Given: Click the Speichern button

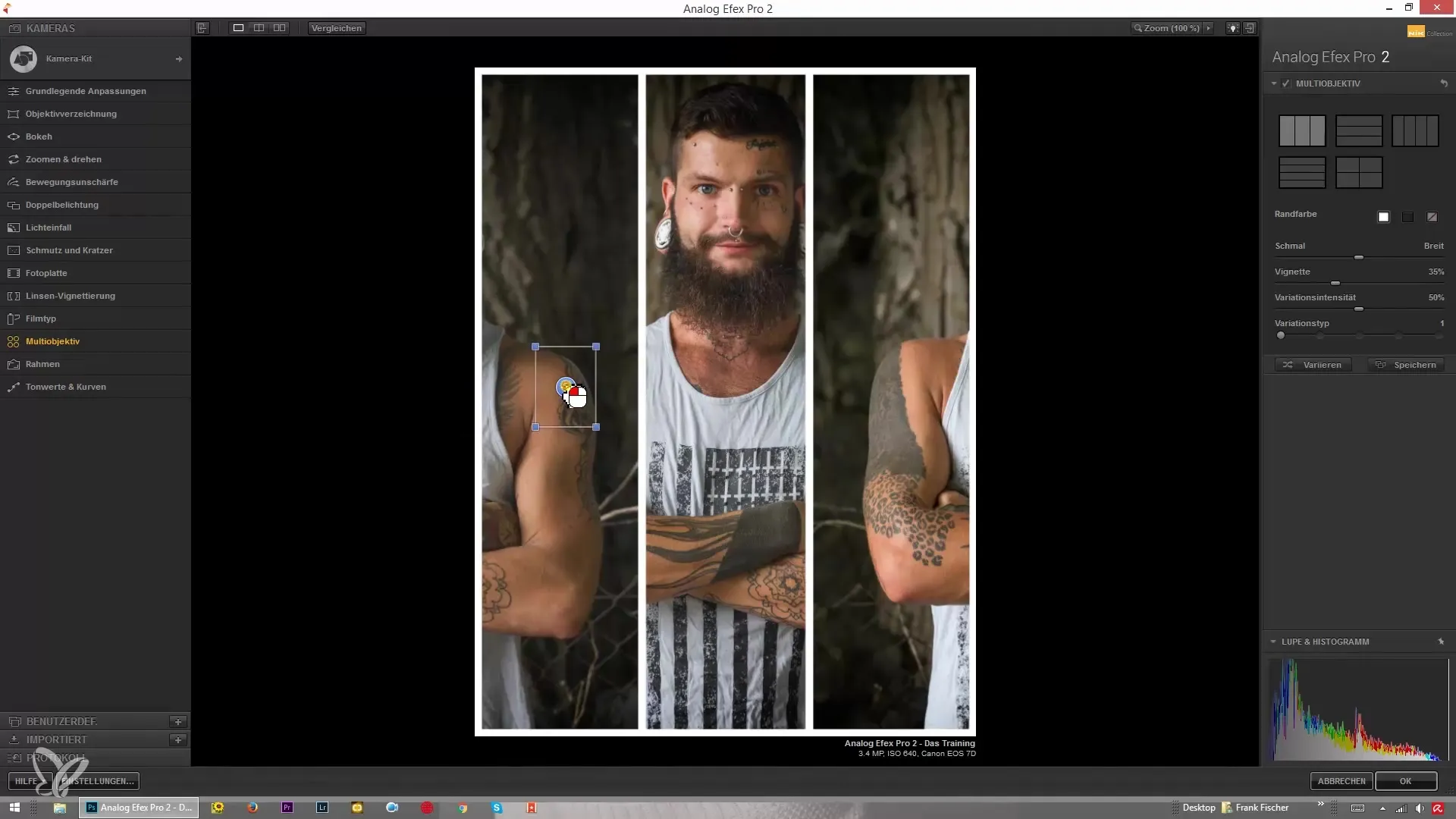Looking at the screenshot, I should click(x=1406, y=365).
